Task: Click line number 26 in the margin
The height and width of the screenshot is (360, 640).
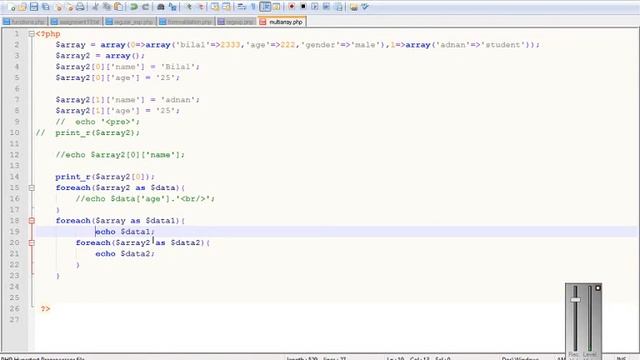Action: tap(15, 309)
